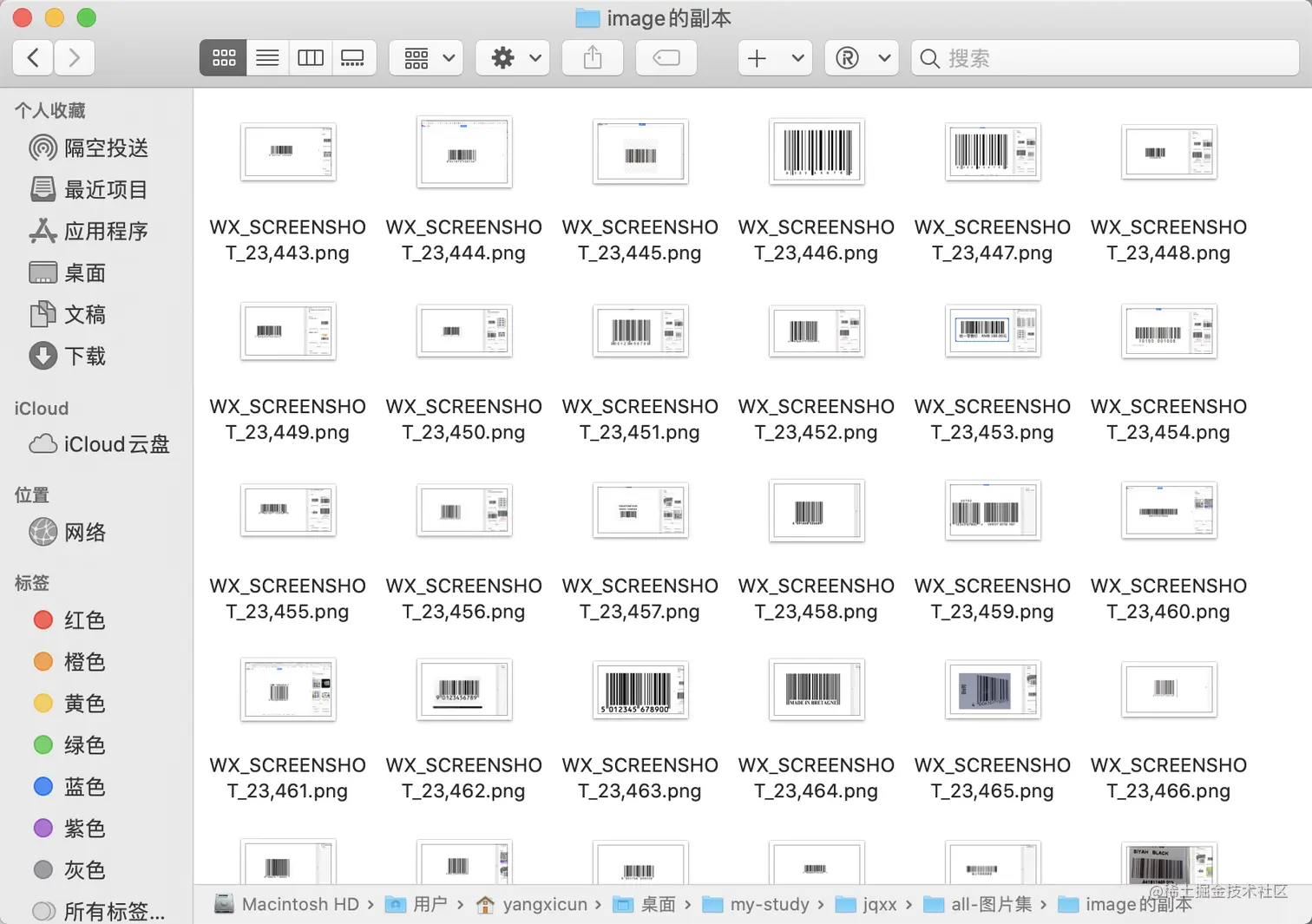Select thumbnail of WX_SCREENSHOT_23,459.png
The image size is (1312, 924).
click(993, 510)
